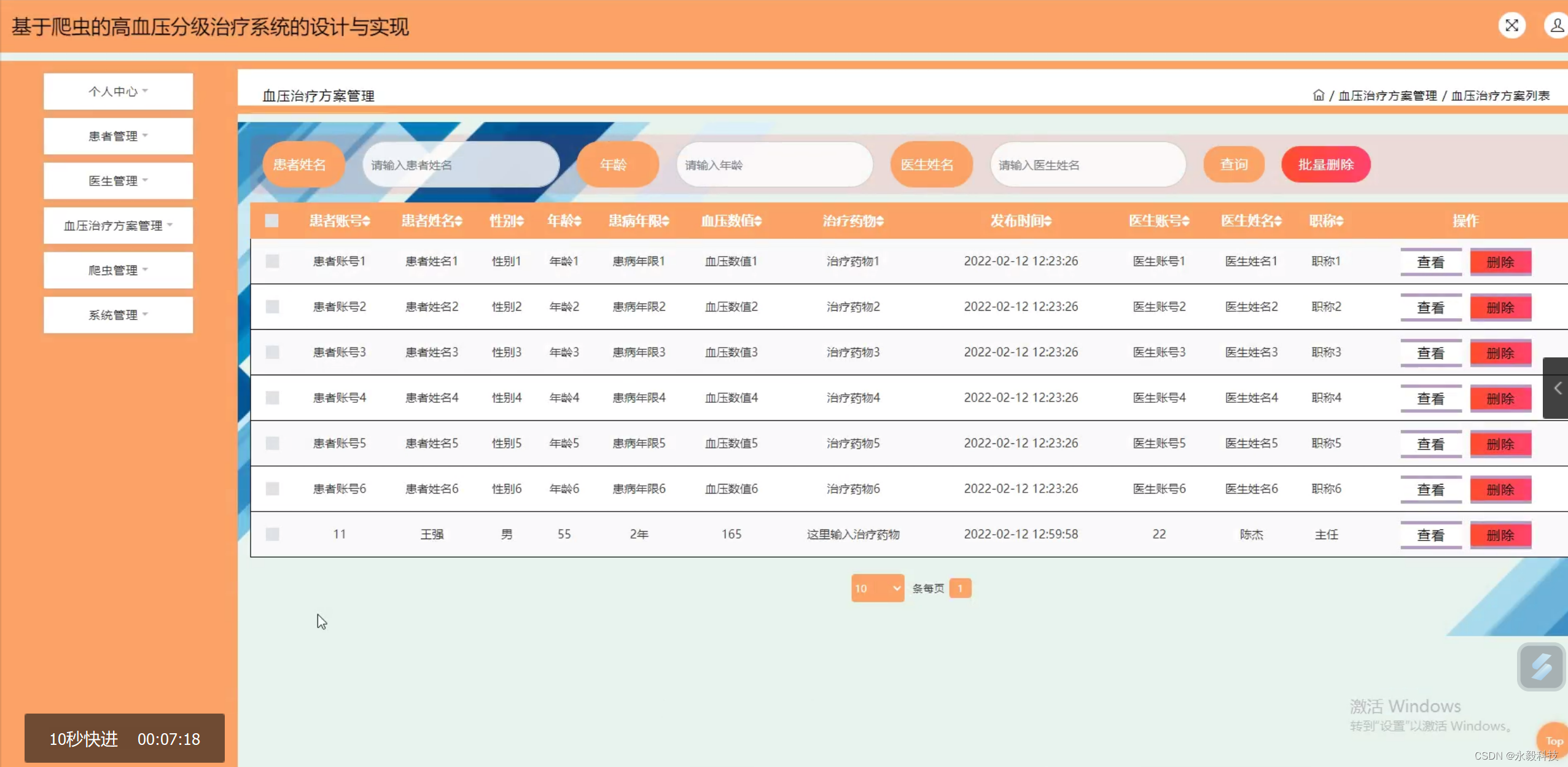Click the floating blue bird widget icon

pyautogui.click(x=1540, y=667)
